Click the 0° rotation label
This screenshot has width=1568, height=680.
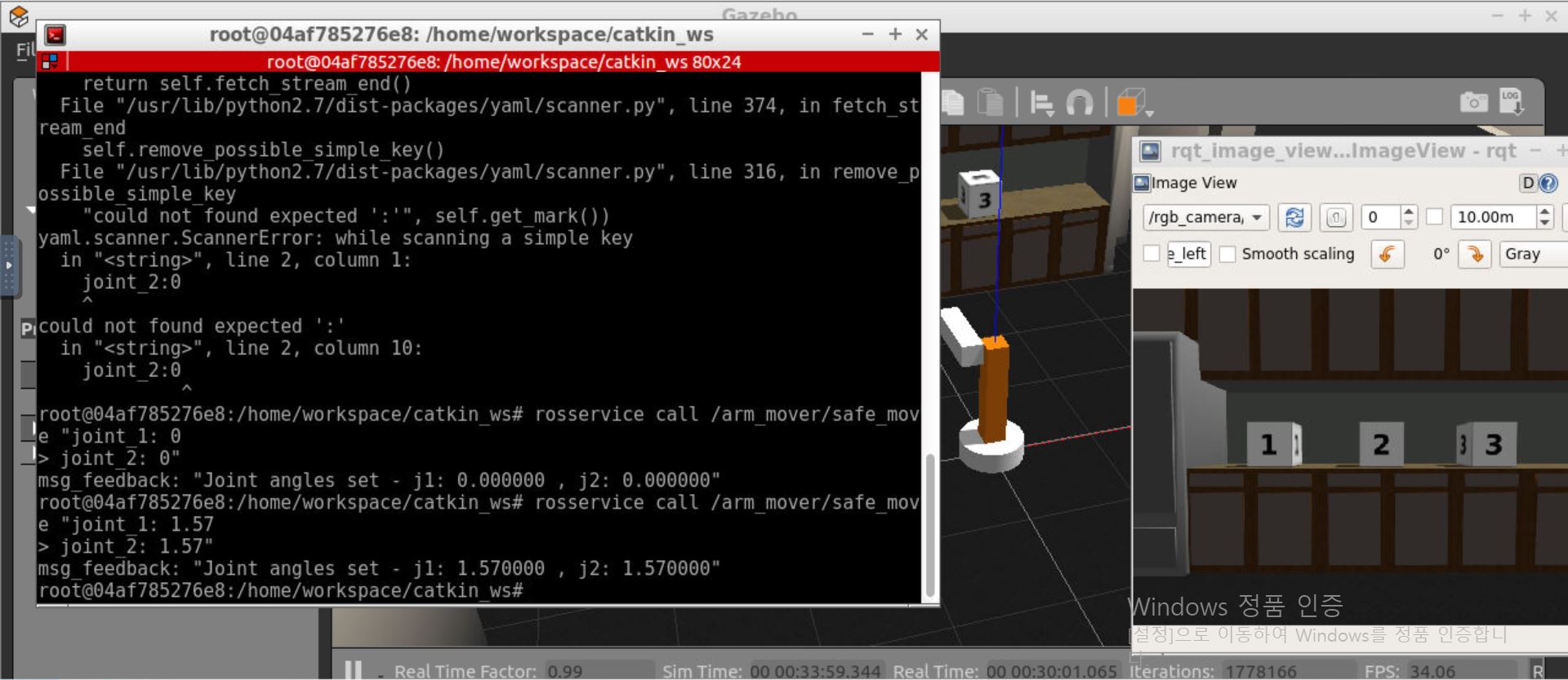click(x=1441, y=254)
